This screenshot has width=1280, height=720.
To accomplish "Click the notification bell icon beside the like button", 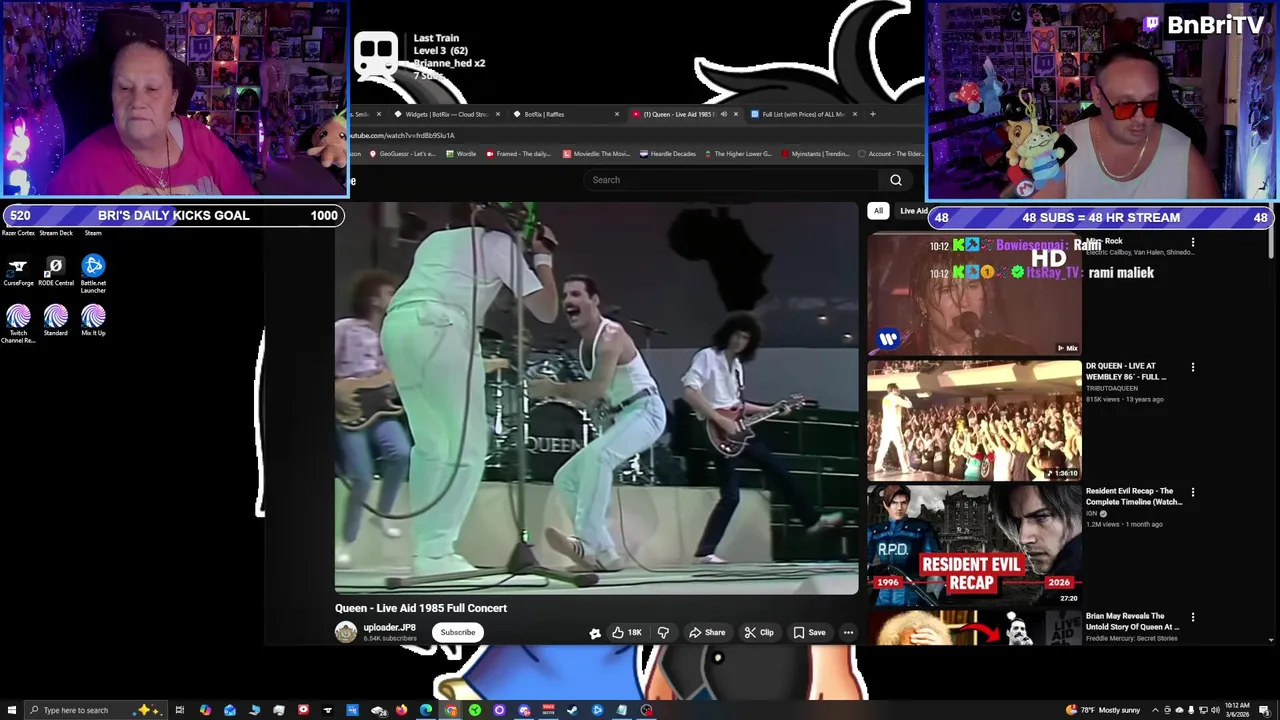I will pyautogui.click(x=595, y=633).
